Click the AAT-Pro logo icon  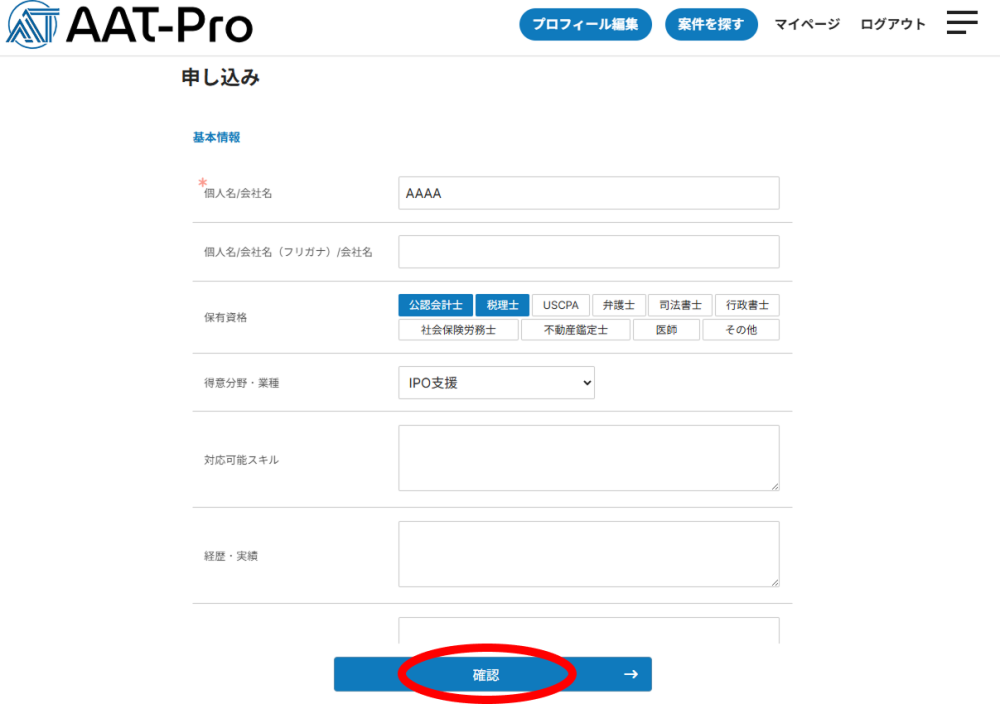pyautogui.click(x=32, y=25)
